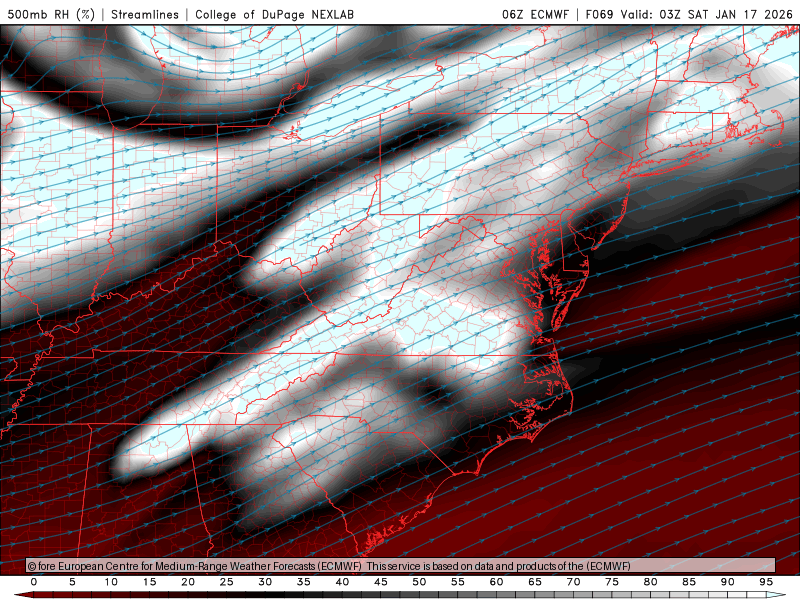The height and width of the screenshot is (600, 800).
Task: Click the 60 label on the color scale
Action: (x=496, y=582)
